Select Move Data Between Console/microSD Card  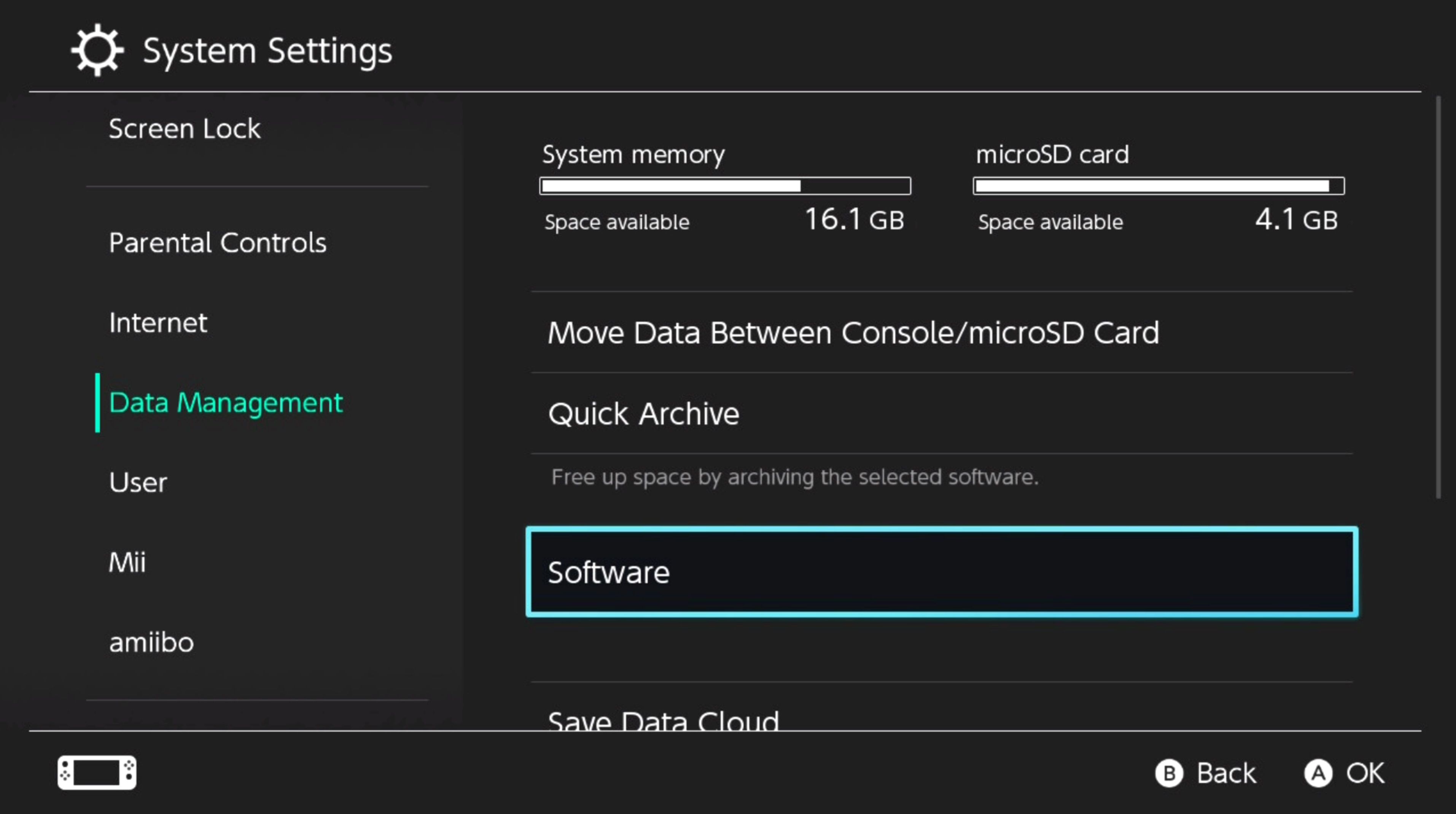coord(853,332)
